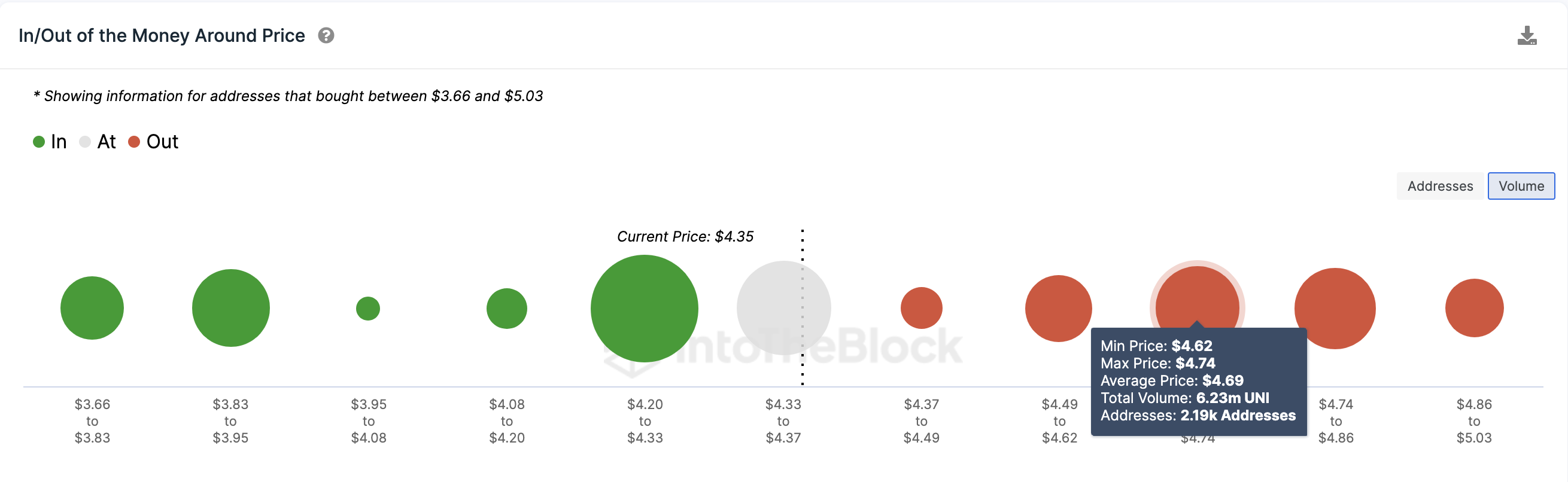This screenshot has height=482, width=1568.
Task: Click the red bubble for $4.49 to $4.62
Action: (x=1059, y=309)
